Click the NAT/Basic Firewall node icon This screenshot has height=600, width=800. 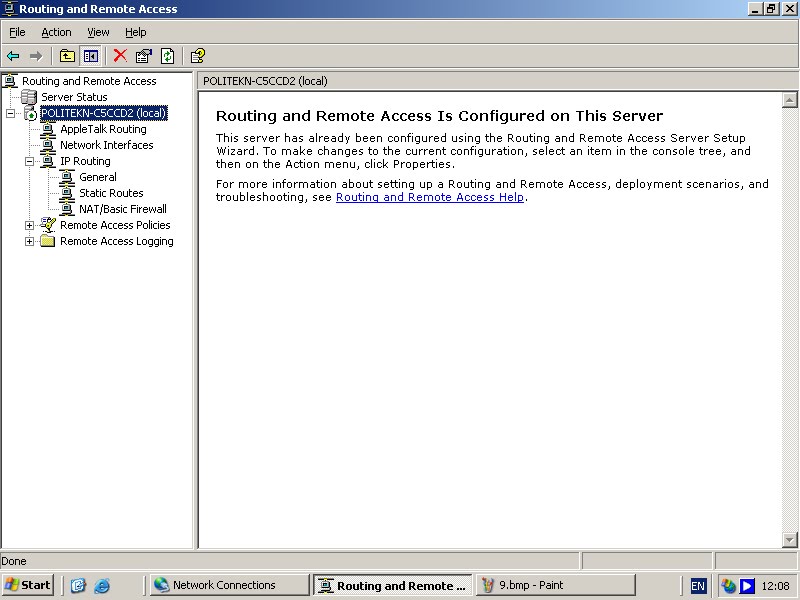click(66, 209)
